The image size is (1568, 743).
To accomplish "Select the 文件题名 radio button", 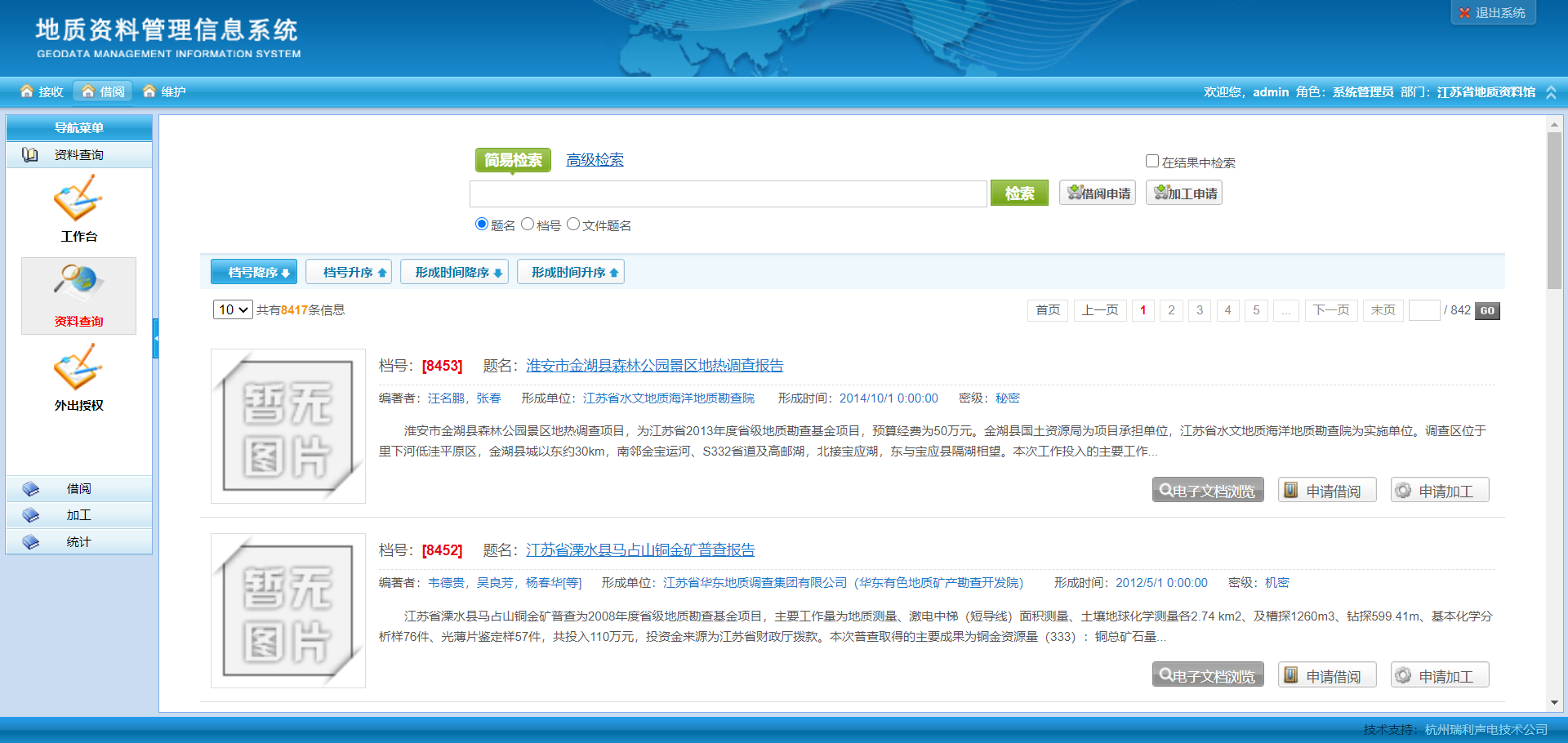I will (573, 224).
